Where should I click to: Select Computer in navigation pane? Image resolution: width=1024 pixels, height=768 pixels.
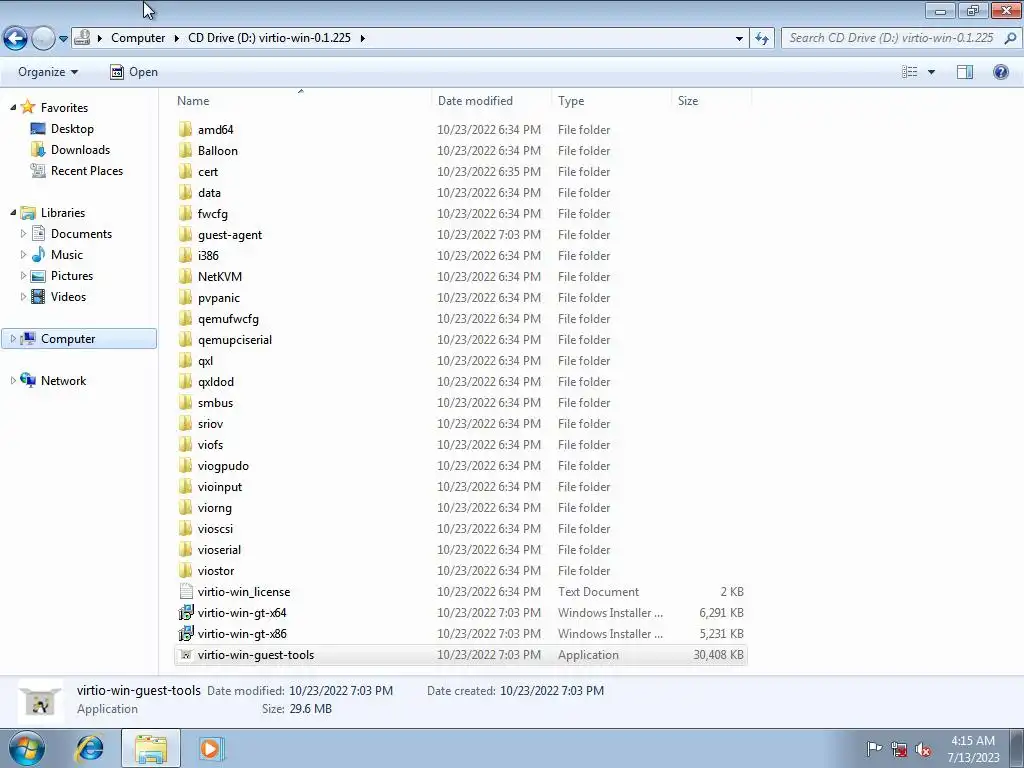(79, 338)
